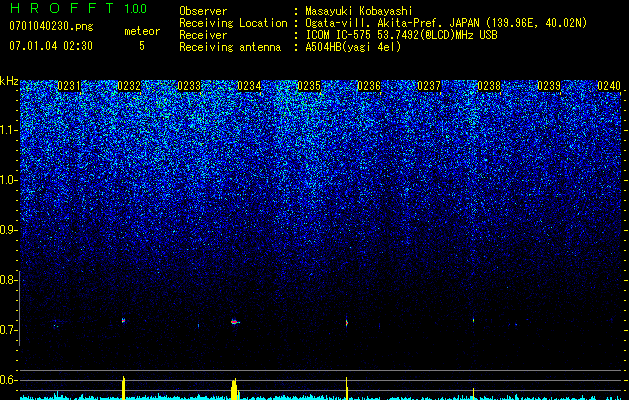This screenshot has height=400, width=629.
Task: Click the 1.1 frequency axis label
Action: [8, 130]
